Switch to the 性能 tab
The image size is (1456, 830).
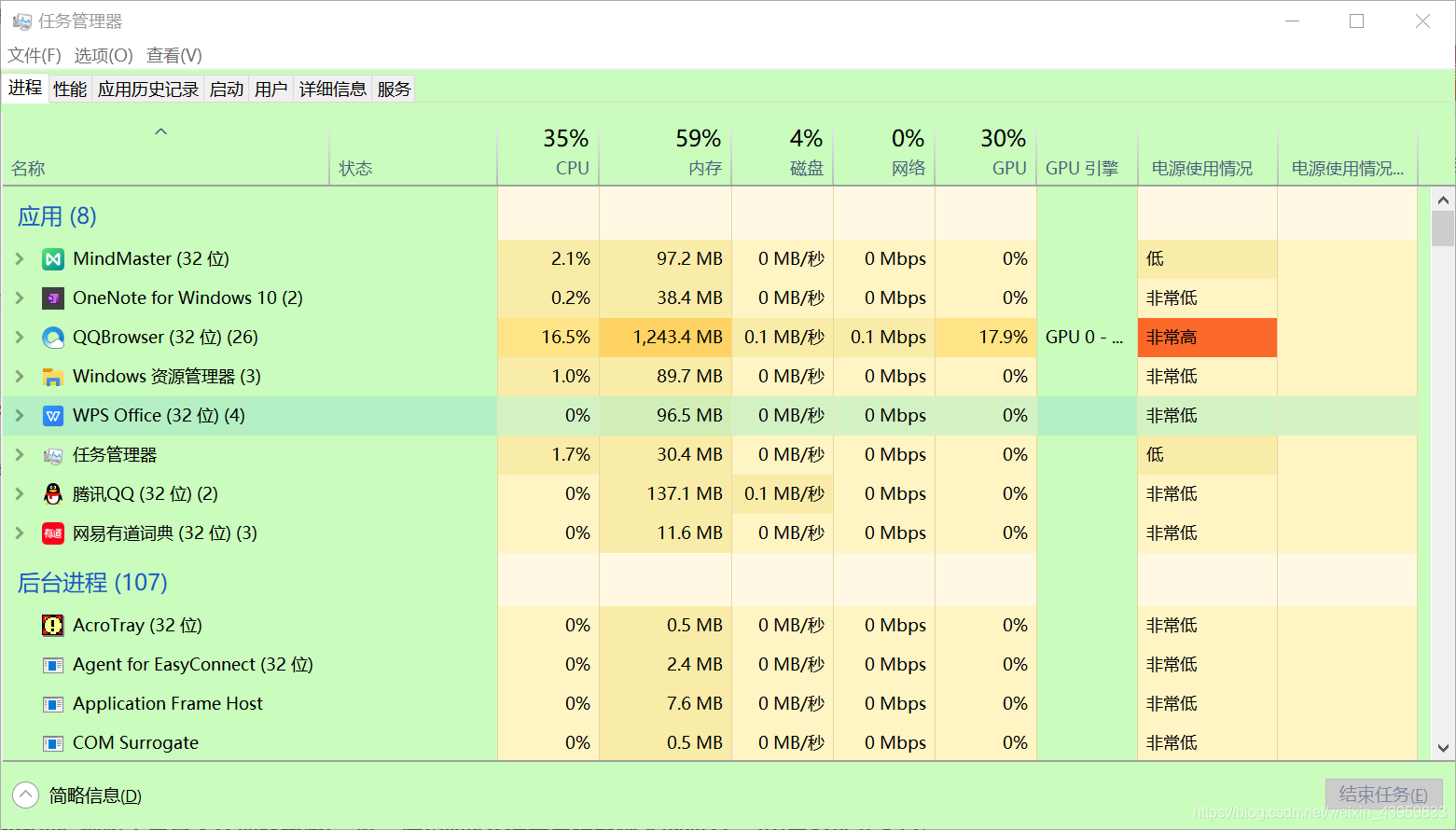pos(70,89)
